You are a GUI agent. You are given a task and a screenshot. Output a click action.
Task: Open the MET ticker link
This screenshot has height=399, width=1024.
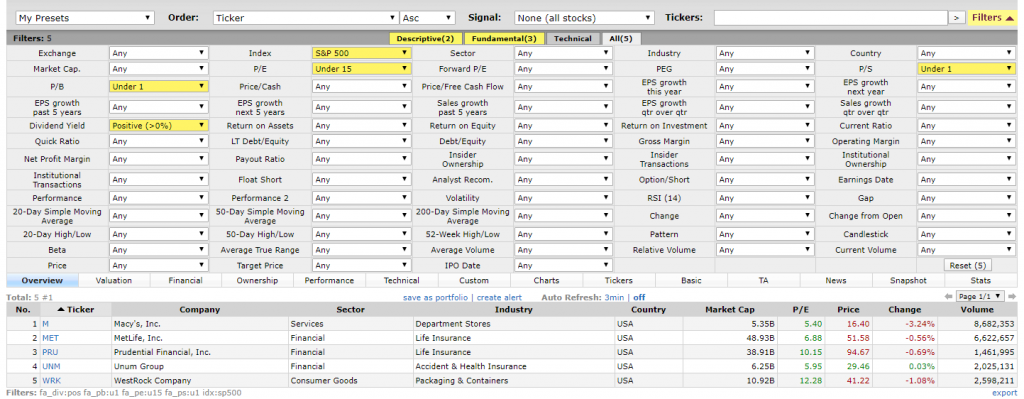(50, 338)
